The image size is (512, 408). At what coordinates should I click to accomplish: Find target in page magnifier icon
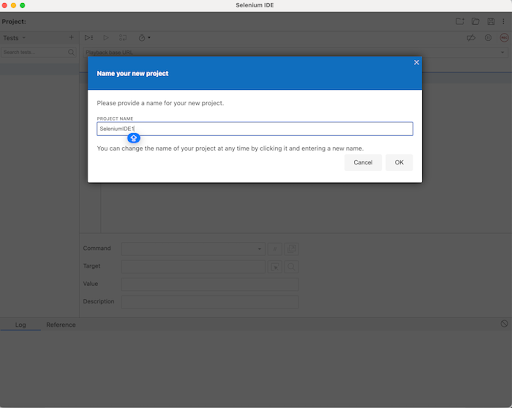coord(291,267)
